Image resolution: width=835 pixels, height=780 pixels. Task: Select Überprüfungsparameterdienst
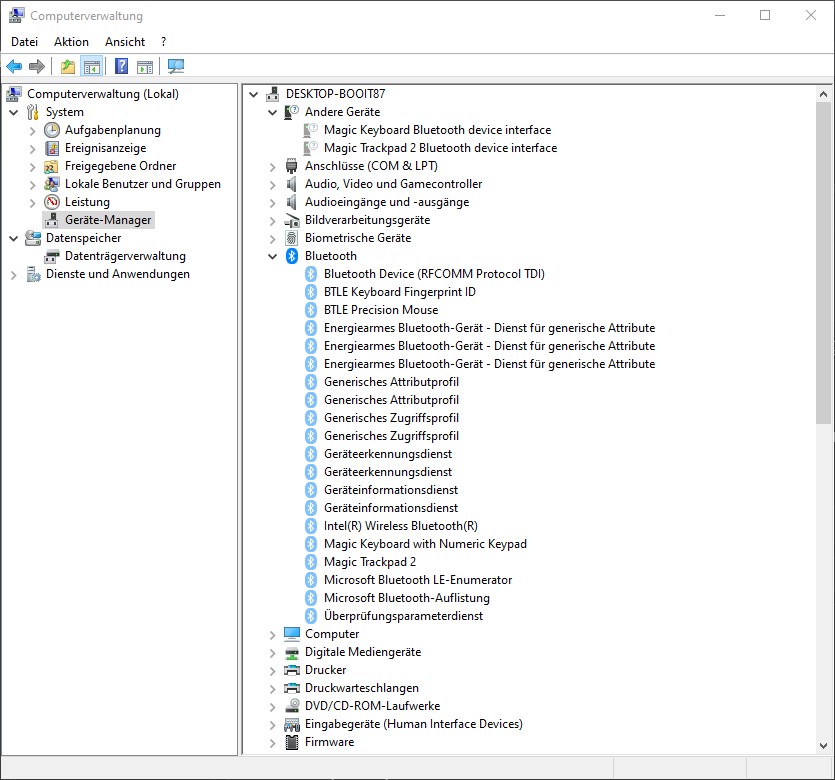point(403,616)
